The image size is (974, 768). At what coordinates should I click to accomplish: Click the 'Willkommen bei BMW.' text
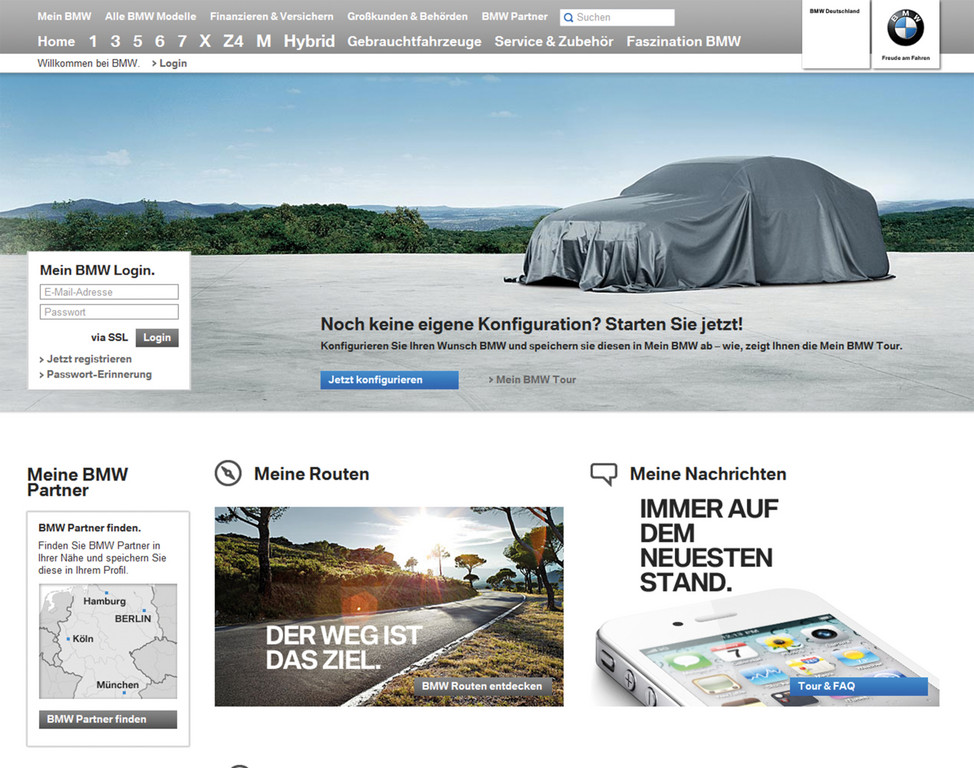pyautogui.click(x=88, y=63)
